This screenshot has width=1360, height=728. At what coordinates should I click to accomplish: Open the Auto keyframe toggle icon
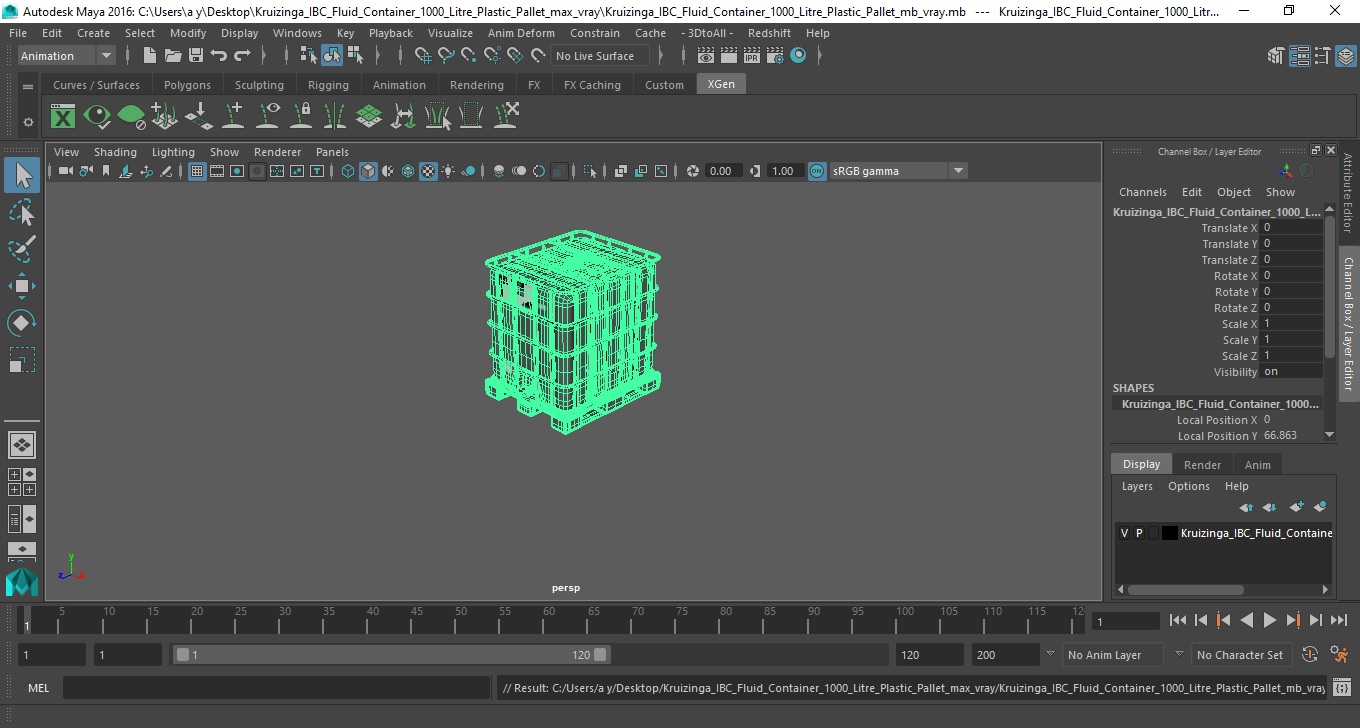point(1311,655)
